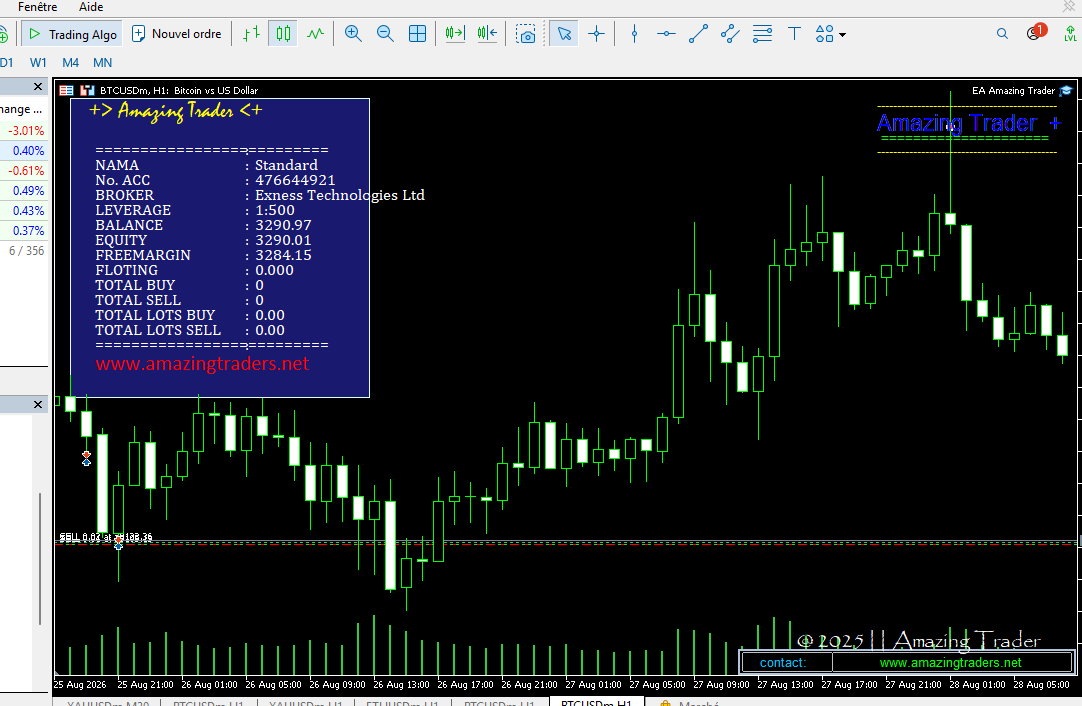The width and height of the screenshot is (1082, 706).
Task: Click the -0.61% change value
Action: pos(26,170)
